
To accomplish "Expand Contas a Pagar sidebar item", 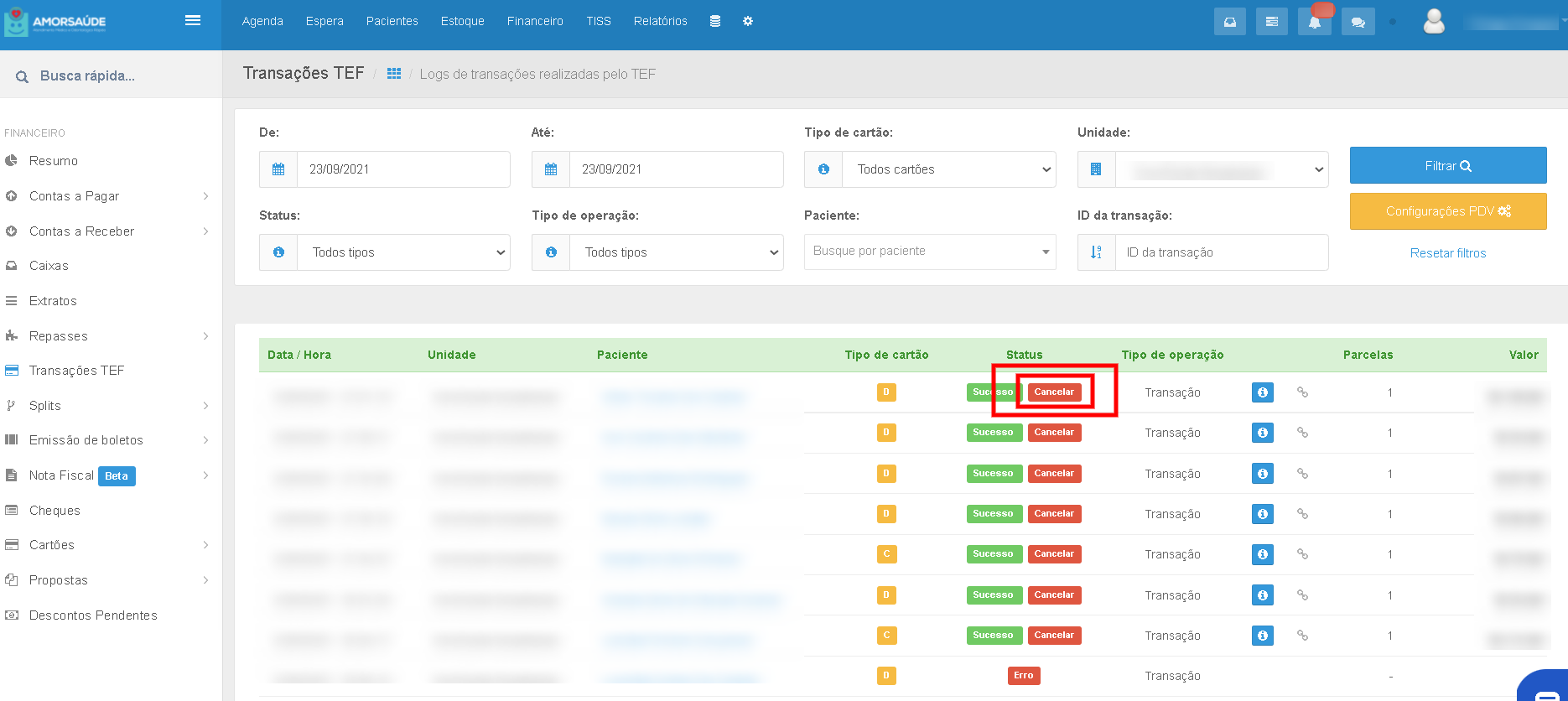I will (x=111, y=196).
